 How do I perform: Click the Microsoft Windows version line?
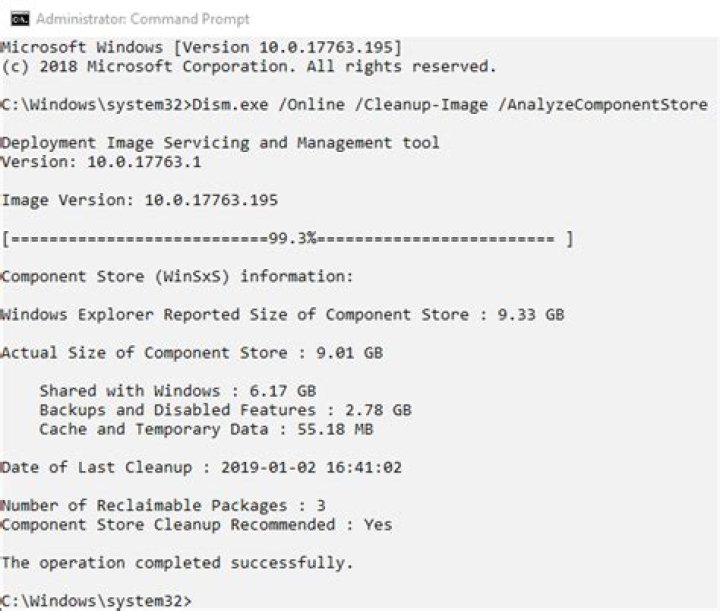coord(201,49)
